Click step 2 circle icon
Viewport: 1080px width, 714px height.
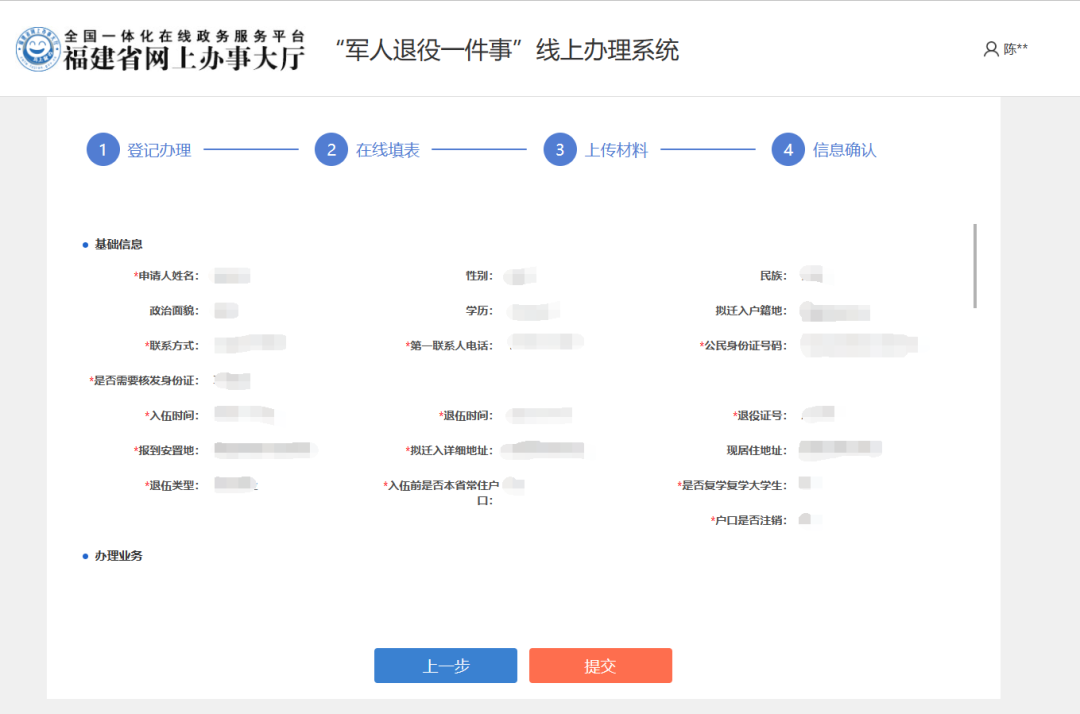coord(331,150)
